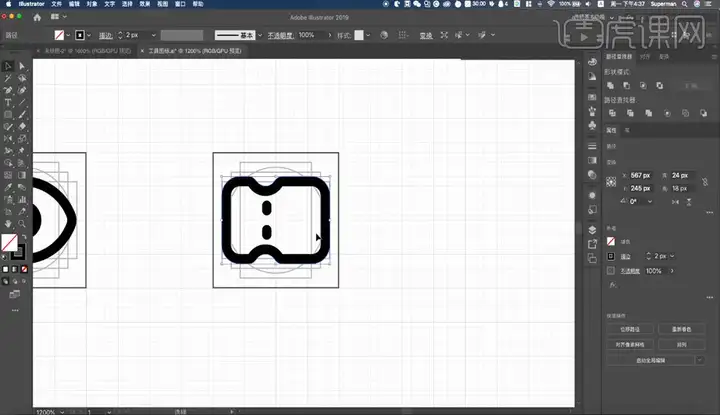Apply Intersect shape mode
Screen dimensions: 720x415
(643, 85)
